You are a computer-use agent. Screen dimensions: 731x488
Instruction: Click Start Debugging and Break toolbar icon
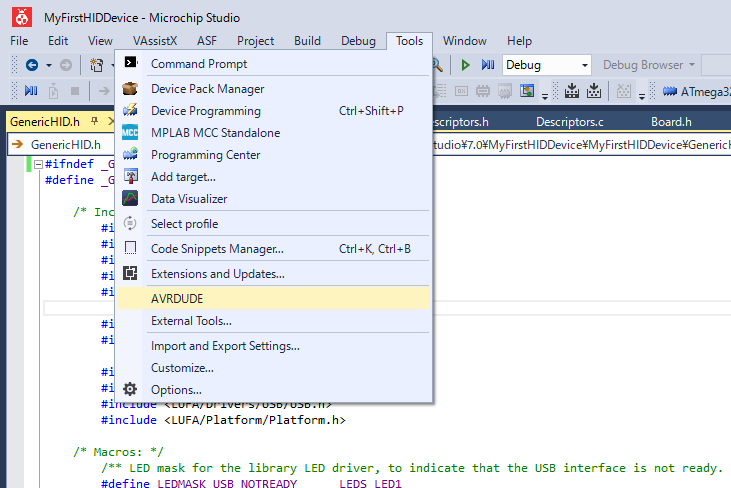(x=31, y=90)
